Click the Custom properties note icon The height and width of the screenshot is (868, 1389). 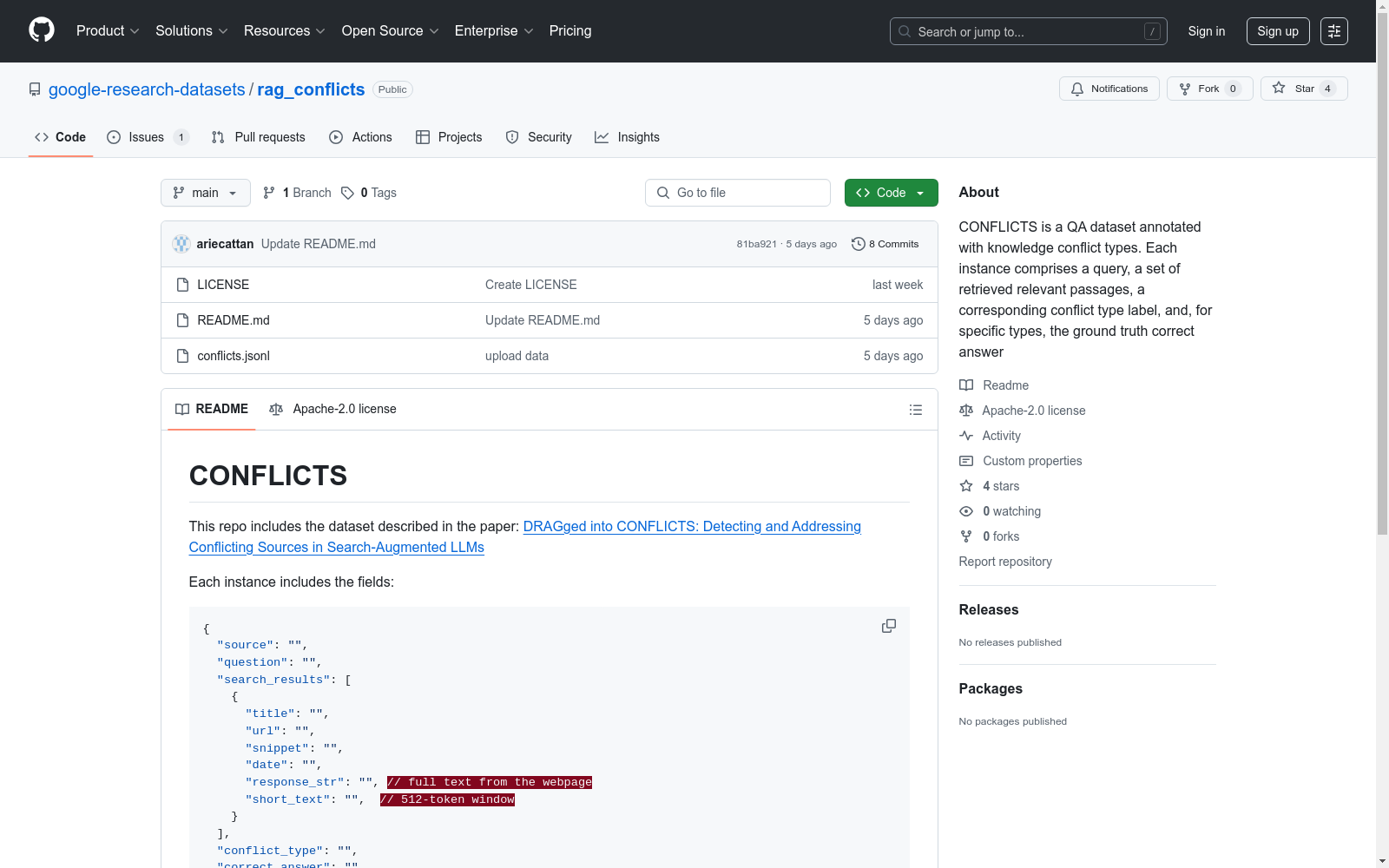pos(966,461)
